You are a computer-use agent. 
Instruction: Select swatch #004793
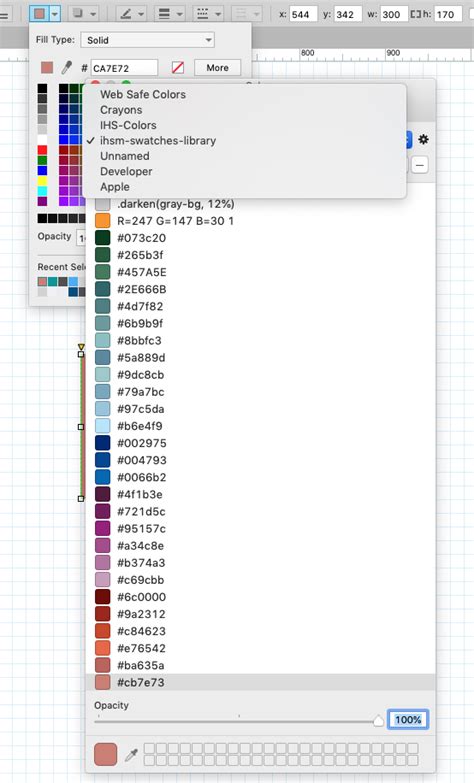coord(260,460)
